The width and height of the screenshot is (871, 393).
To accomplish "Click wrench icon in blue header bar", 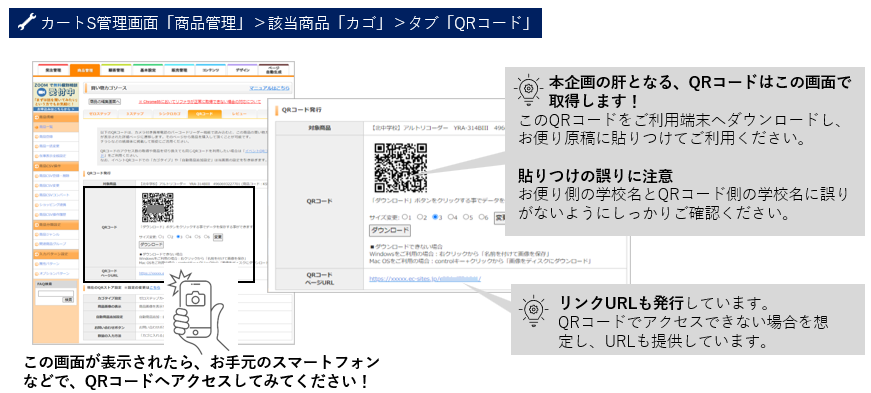I will coord(26,23).
